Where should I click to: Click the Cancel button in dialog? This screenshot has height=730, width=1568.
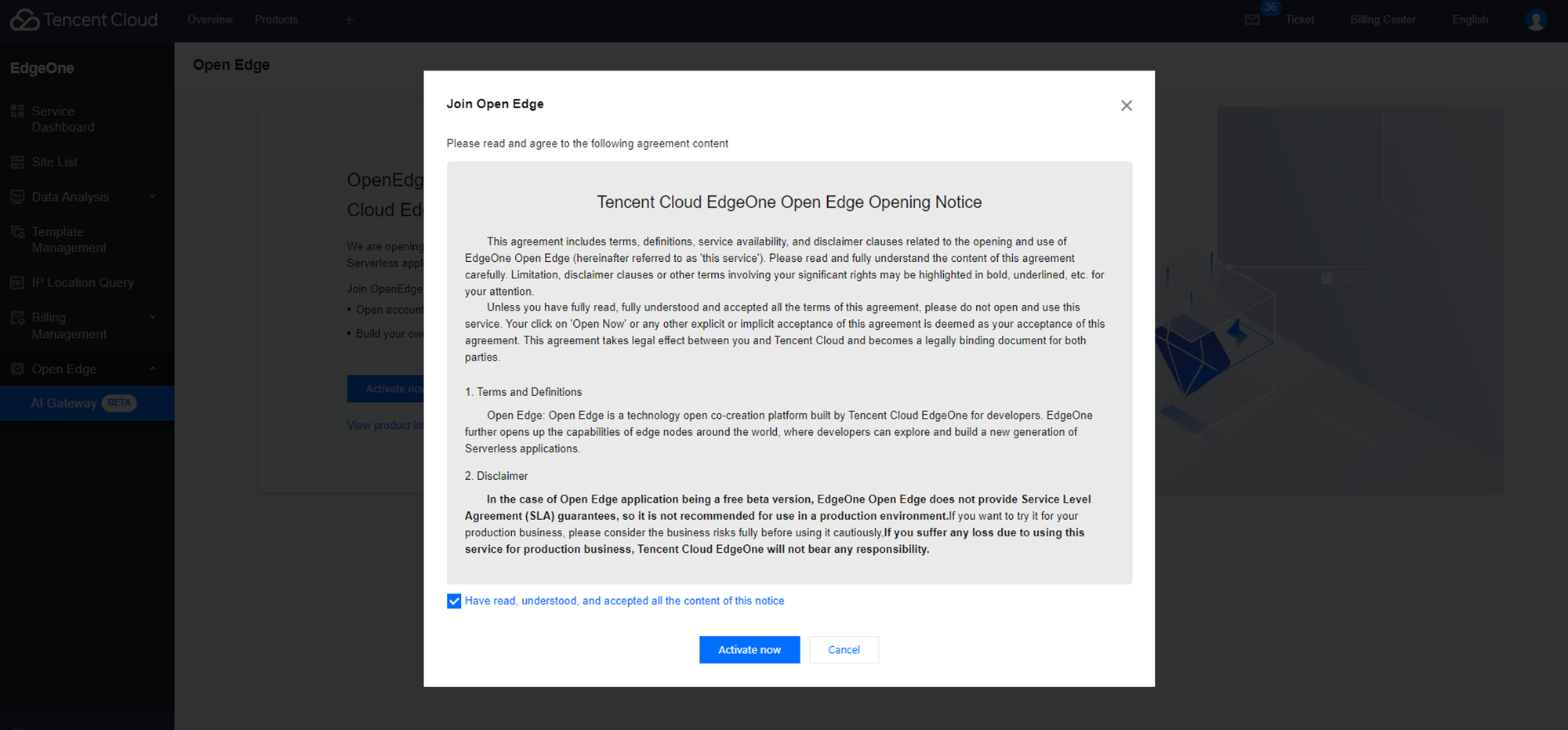tap(844, 650)
